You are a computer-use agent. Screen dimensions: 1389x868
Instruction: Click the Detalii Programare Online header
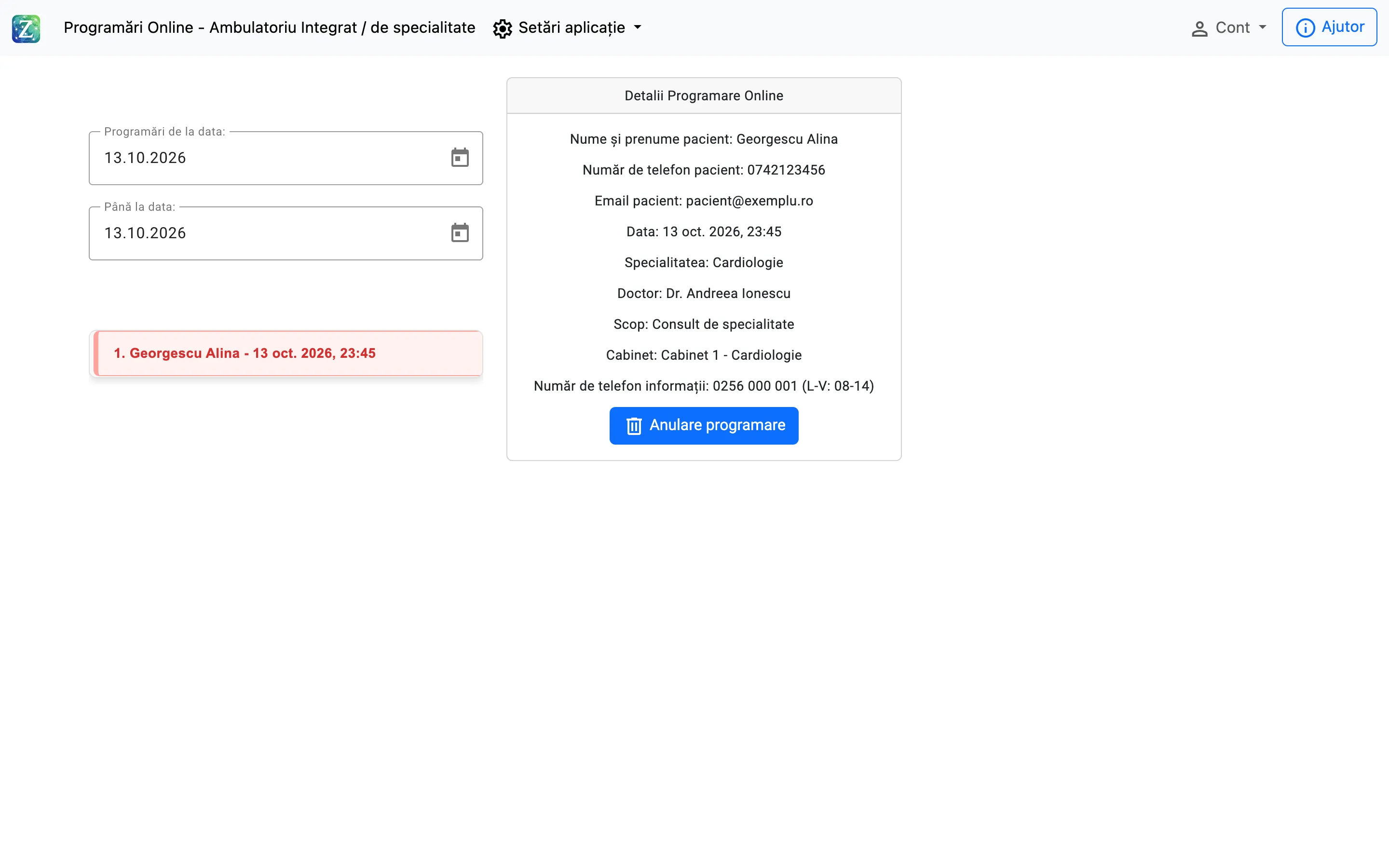click(x=704, y=96)
